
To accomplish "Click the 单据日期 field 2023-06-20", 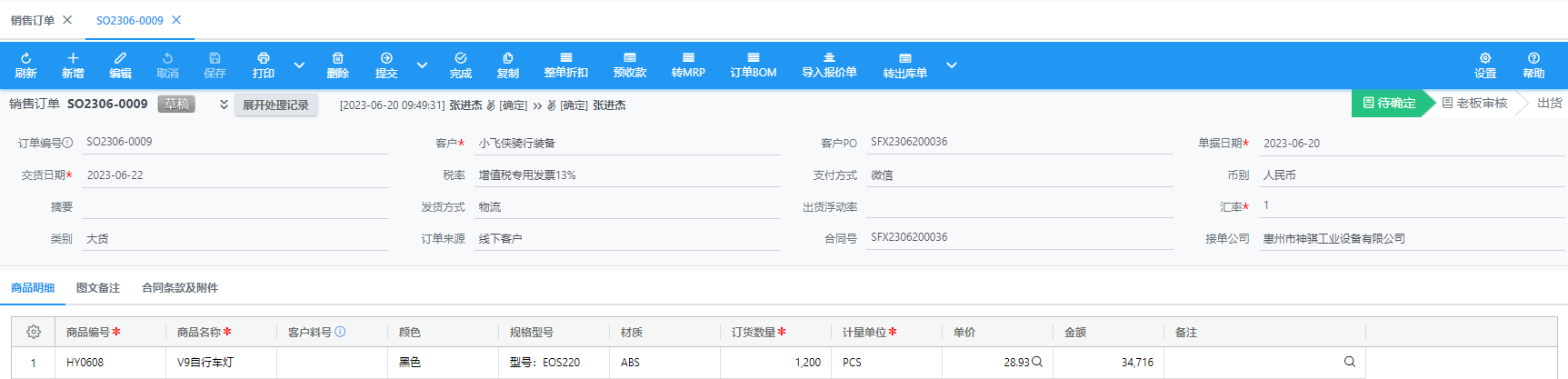I will (x=1412, y=143).
